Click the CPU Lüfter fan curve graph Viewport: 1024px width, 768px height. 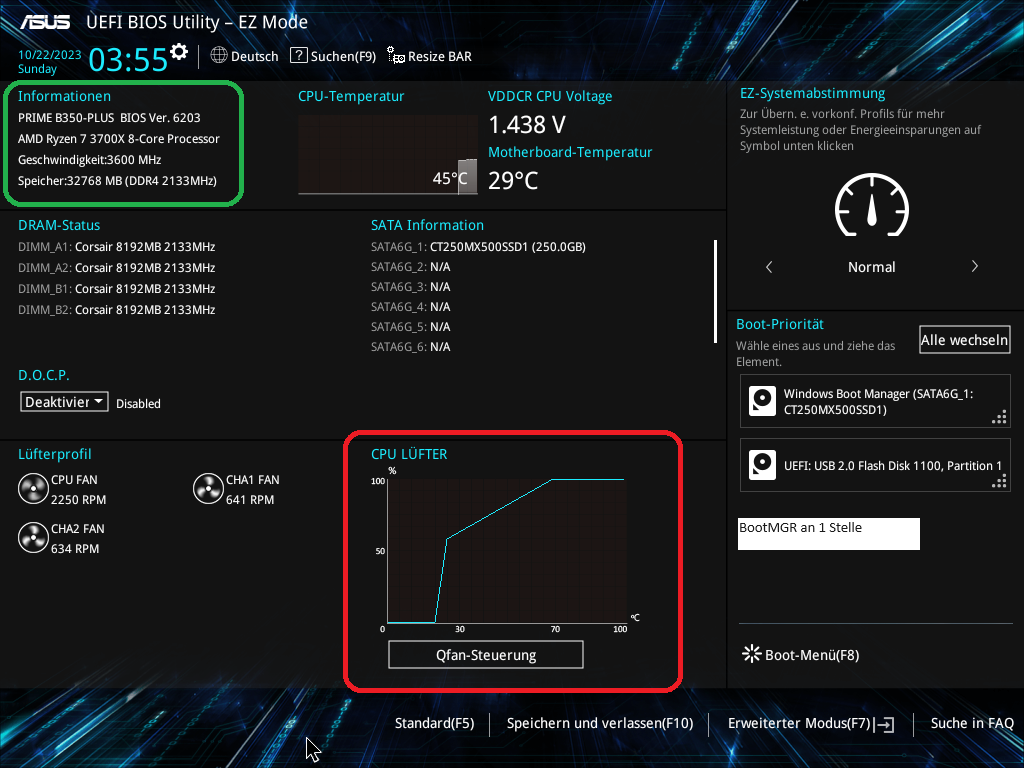click(507, 551)
